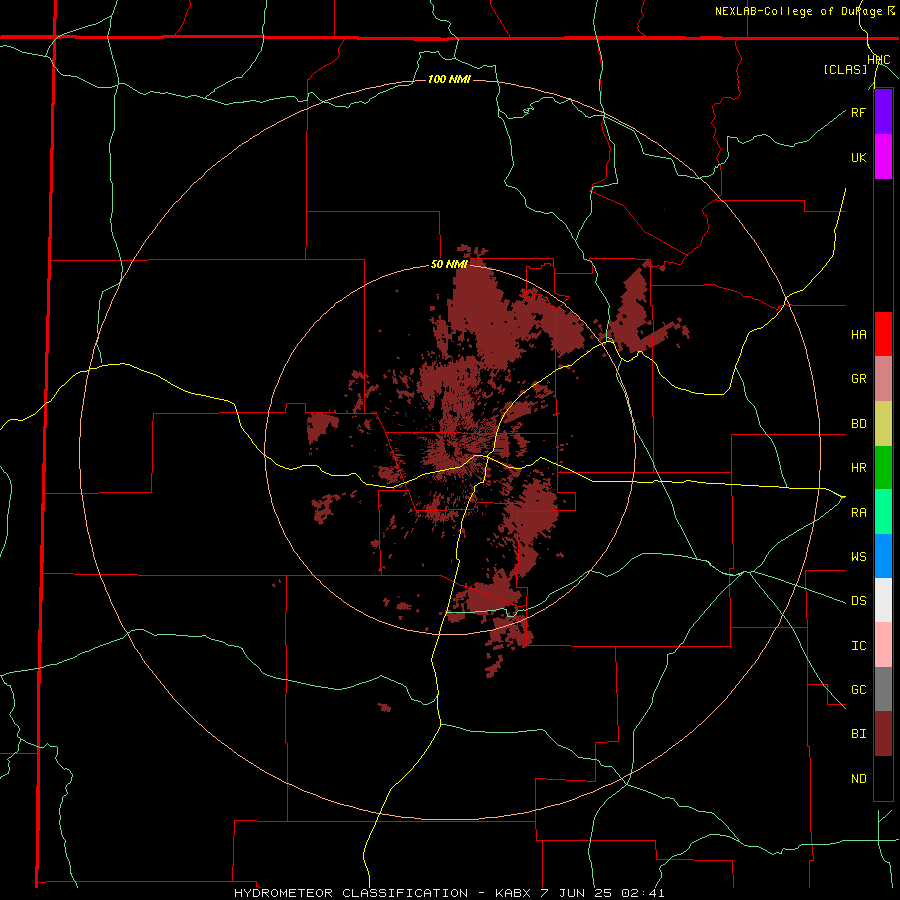
Task: Click the brown BI legend swatch
Action: (883, 734)
